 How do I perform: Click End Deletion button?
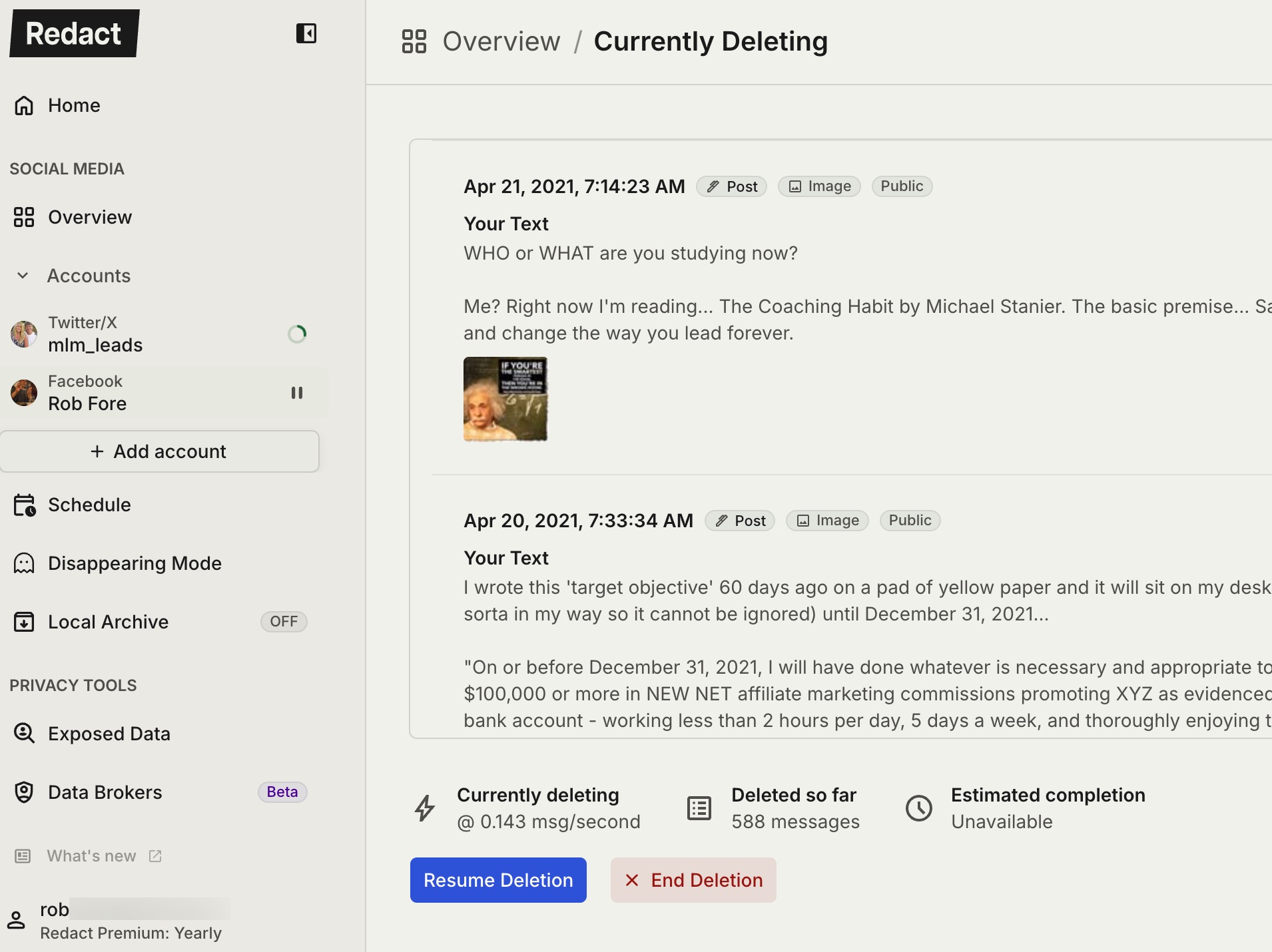[693, 880]
